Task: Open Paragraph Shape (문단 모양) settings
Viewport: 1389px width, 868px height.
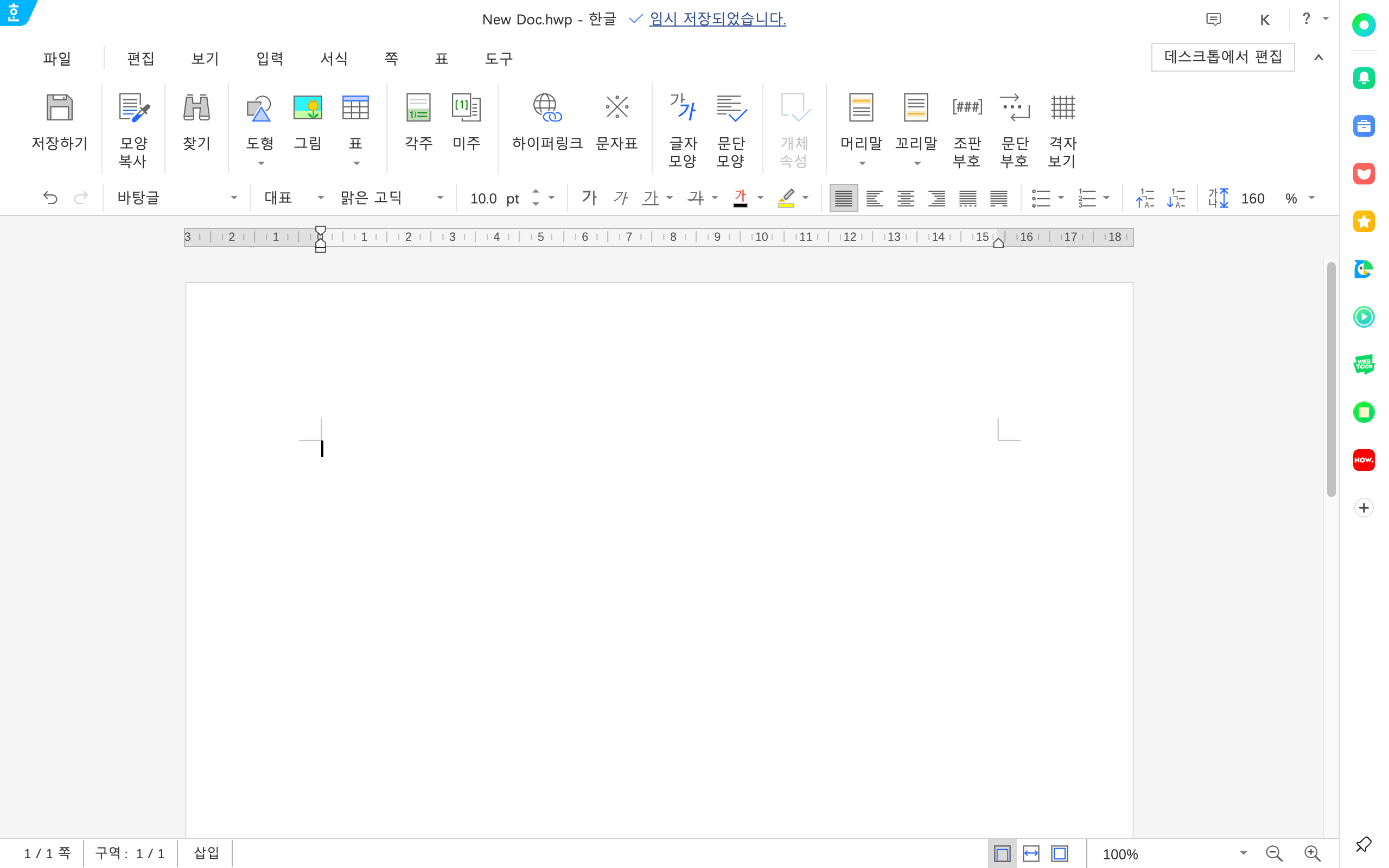Action: point(731,108)
